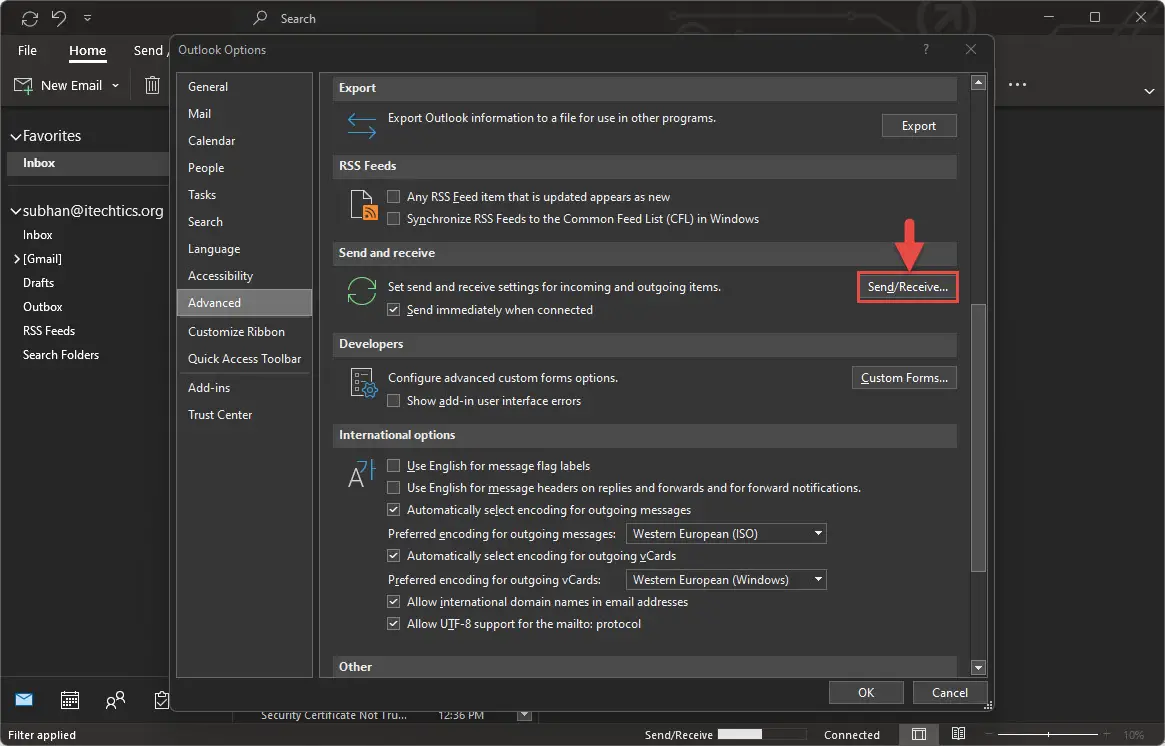Click the search magnifier icon
This screenshot has height=746, width=1165.
coord(260,18)
